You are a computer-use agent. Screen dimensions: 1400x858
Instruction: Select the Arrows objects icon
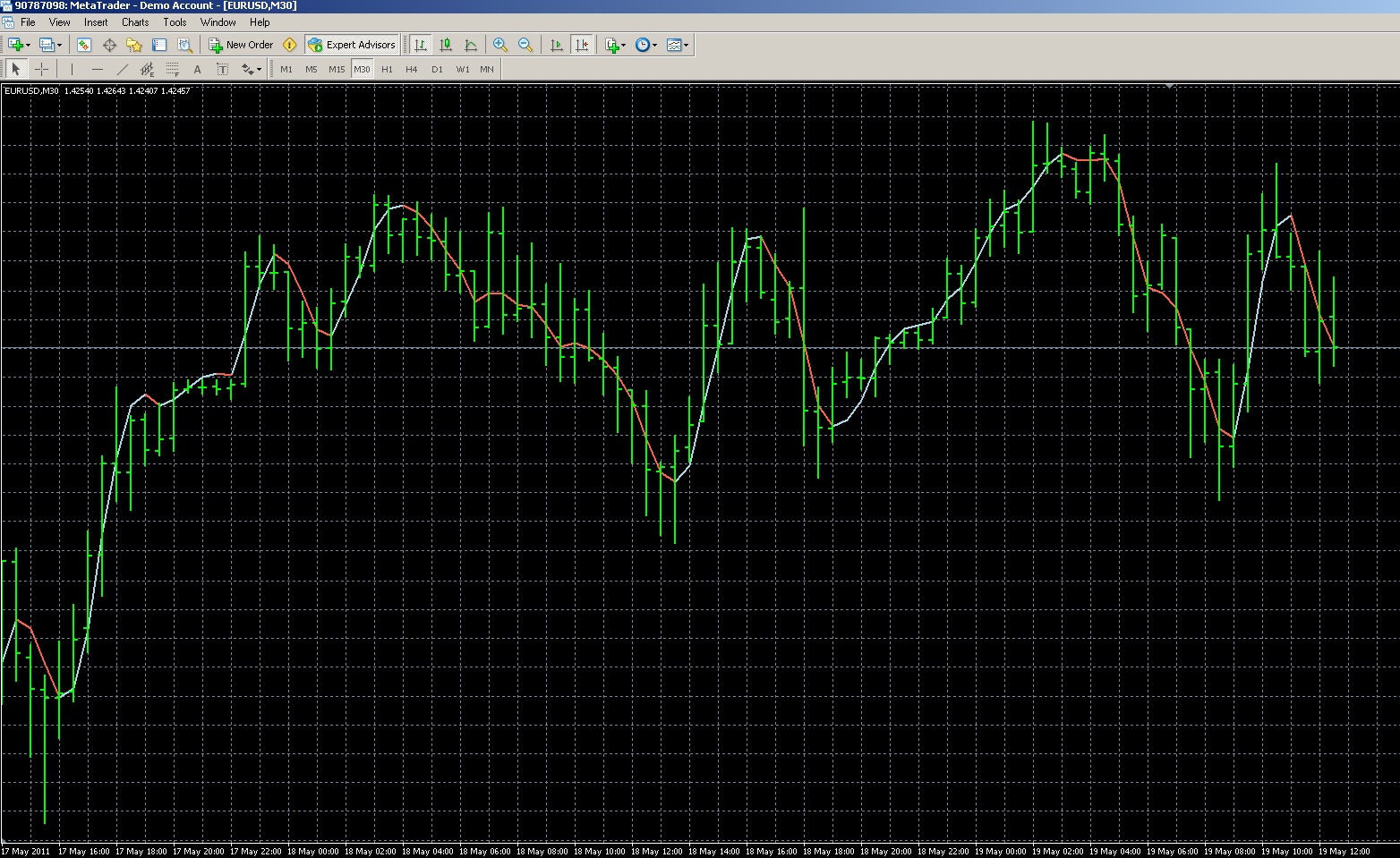coord(247,69)
